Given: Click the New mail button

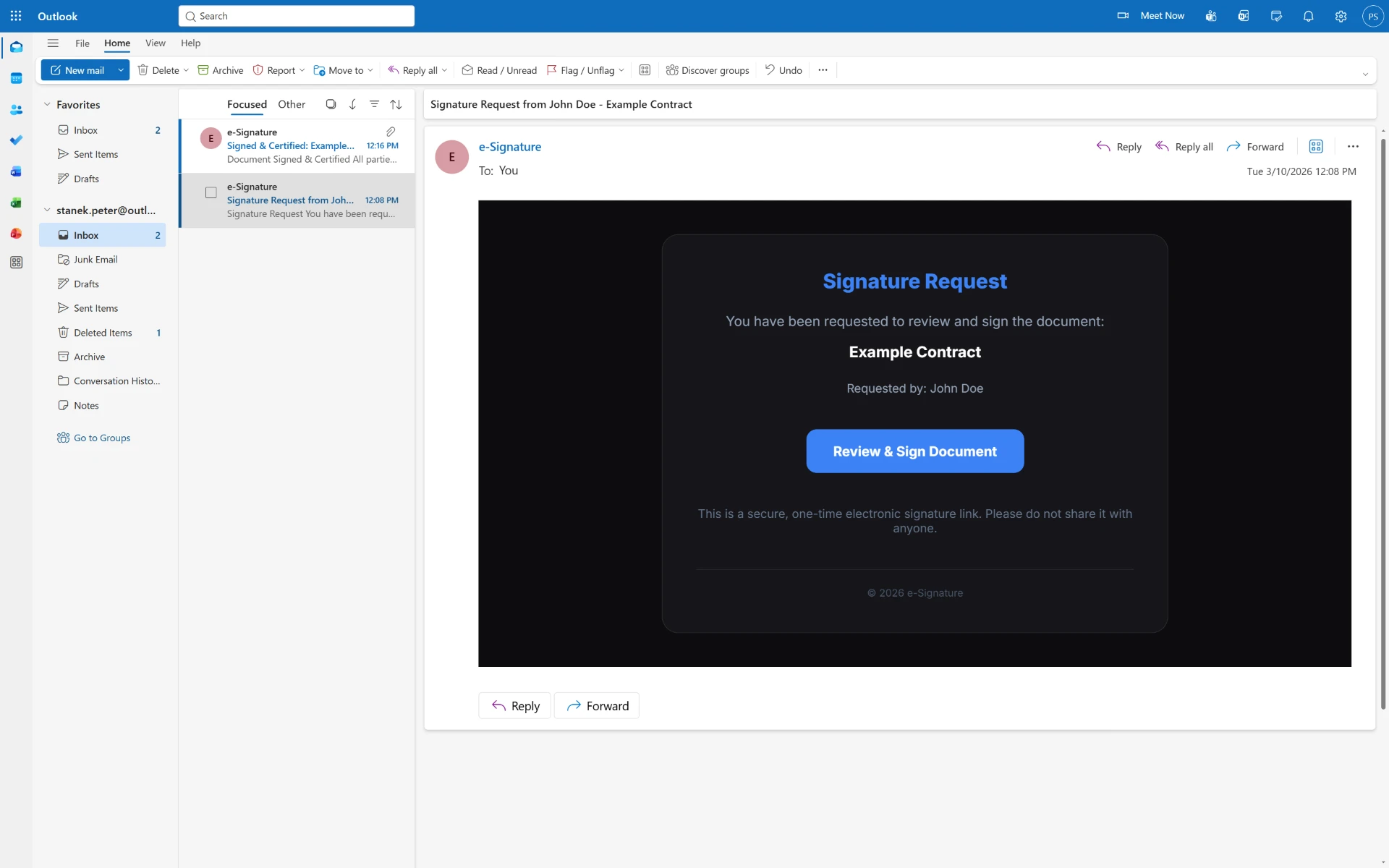Looking at the screenshot, I should (x=77, y=70).
